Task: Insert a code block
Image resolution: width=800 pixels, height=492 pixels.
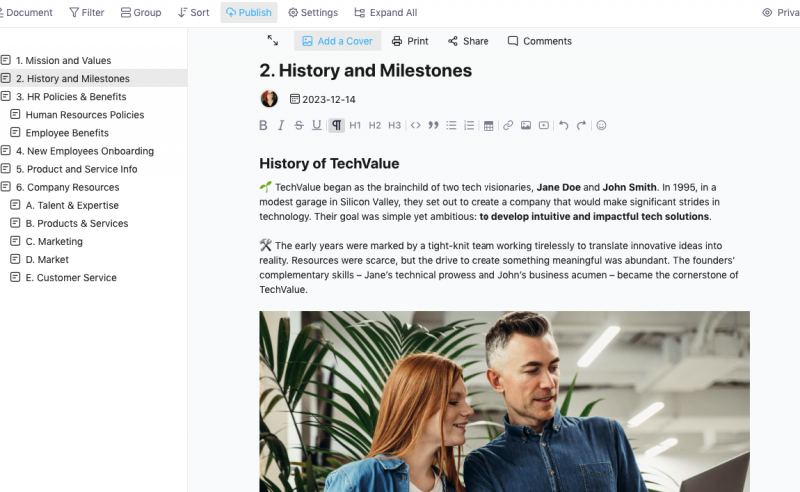Action: pos(416,126)
